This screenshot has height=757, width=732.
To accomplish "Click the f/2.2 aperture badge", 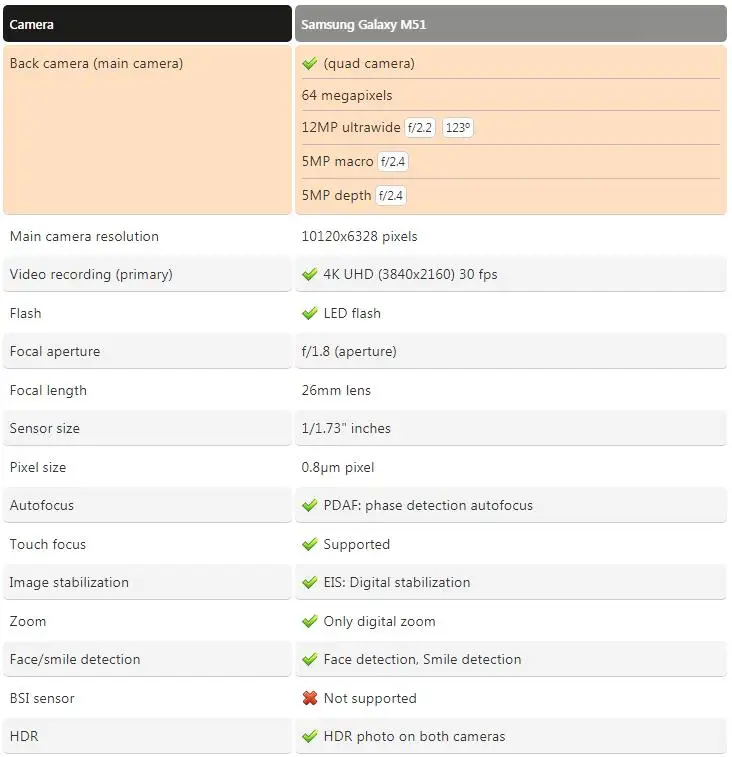I will point(420,128).
